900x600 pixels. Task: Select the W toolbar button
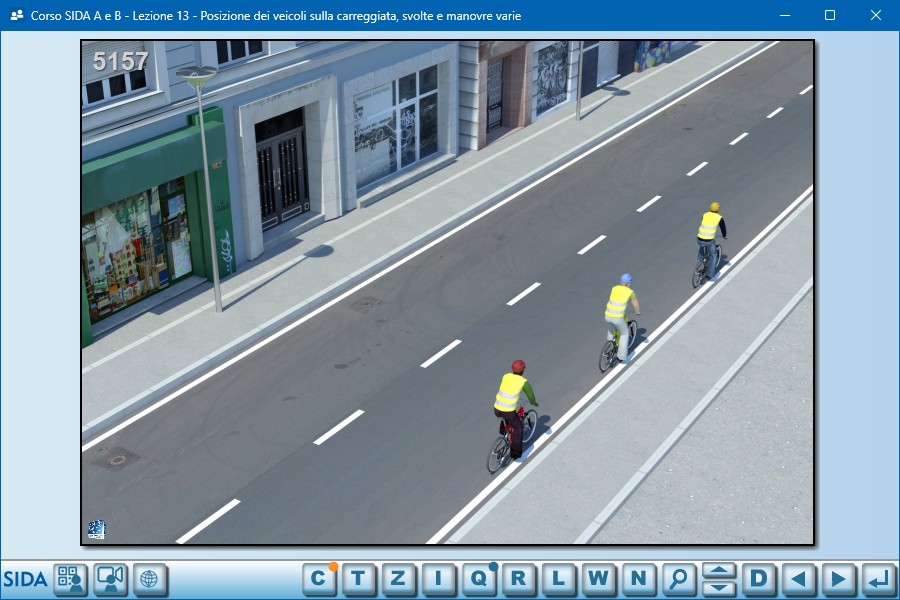[x=599, y=578]
